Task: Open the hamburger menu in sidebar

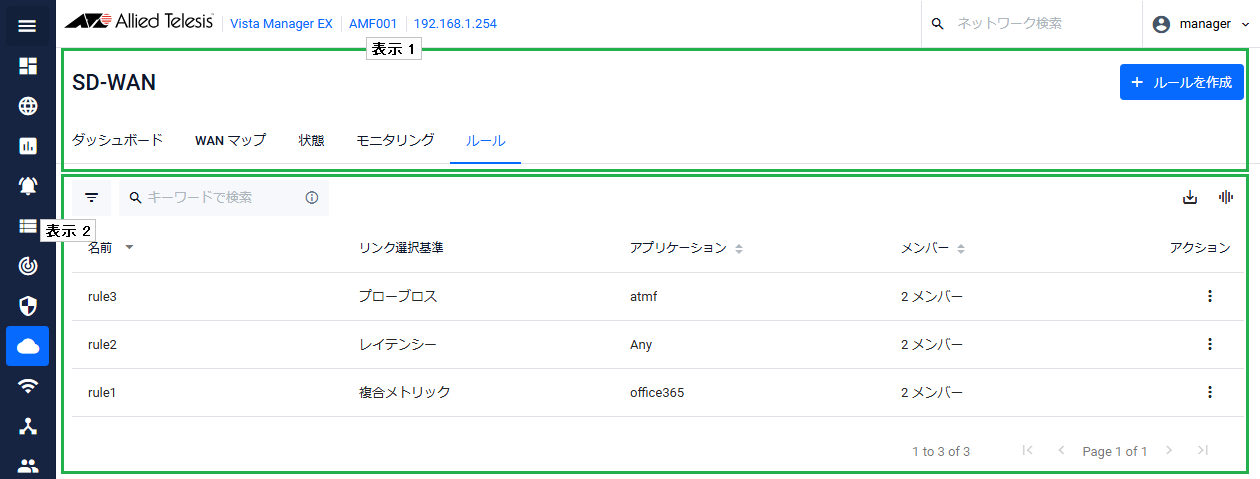Action: 28,26
